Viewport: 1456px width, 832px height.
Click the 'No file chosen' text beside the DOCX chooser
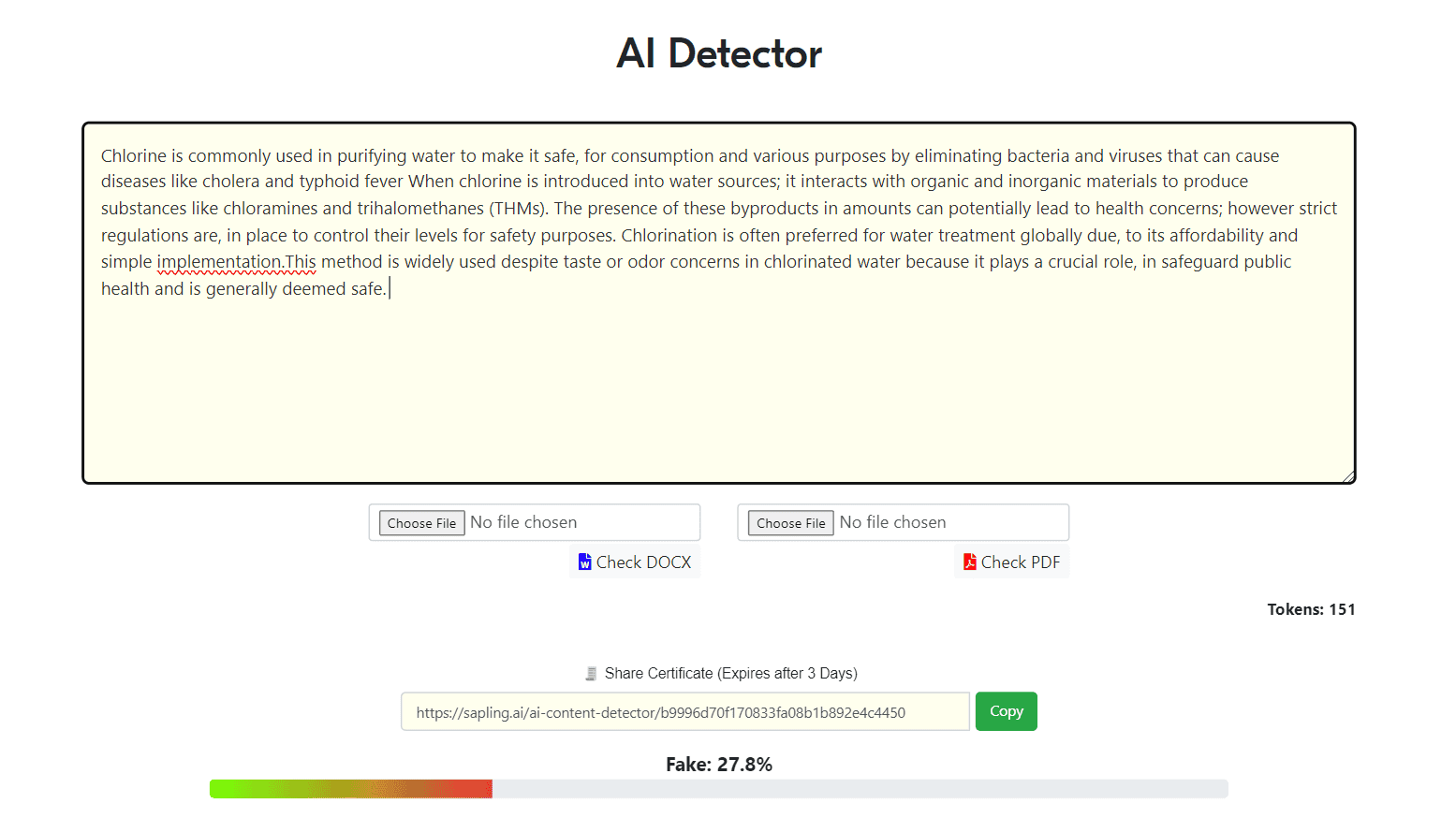(523, 522)
